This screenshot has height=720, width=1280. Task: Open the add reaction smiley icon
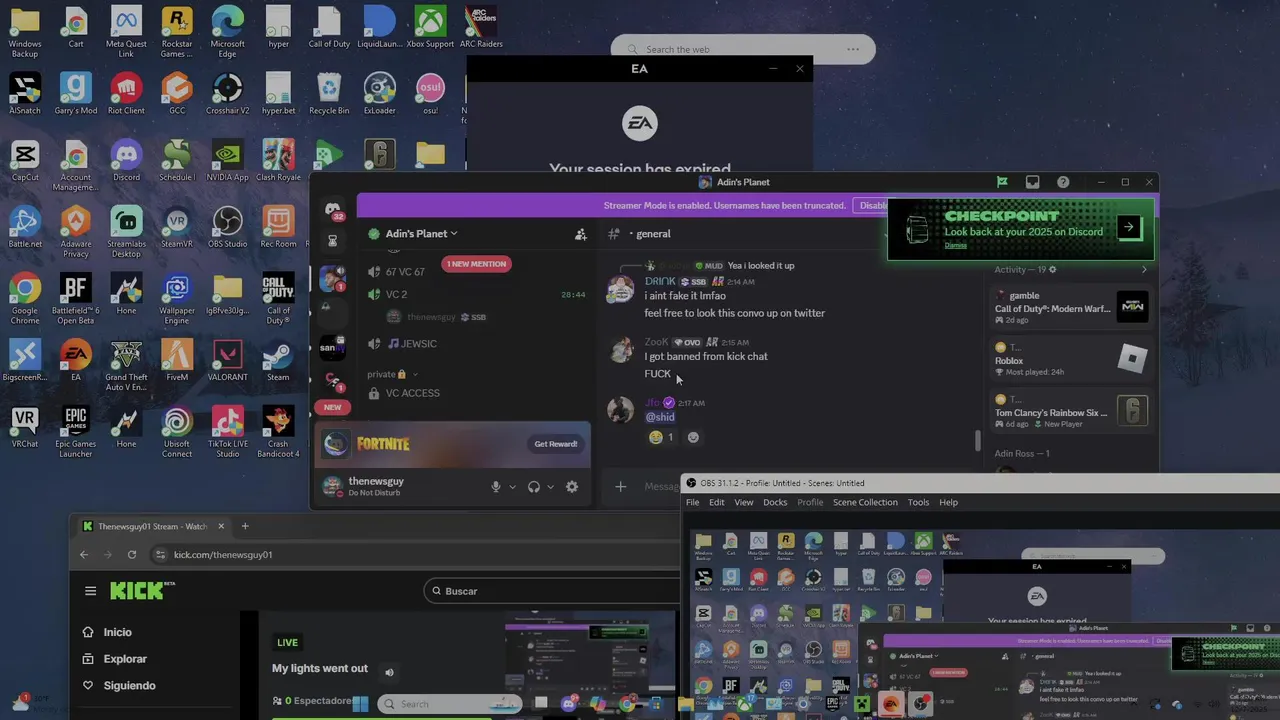693,437
